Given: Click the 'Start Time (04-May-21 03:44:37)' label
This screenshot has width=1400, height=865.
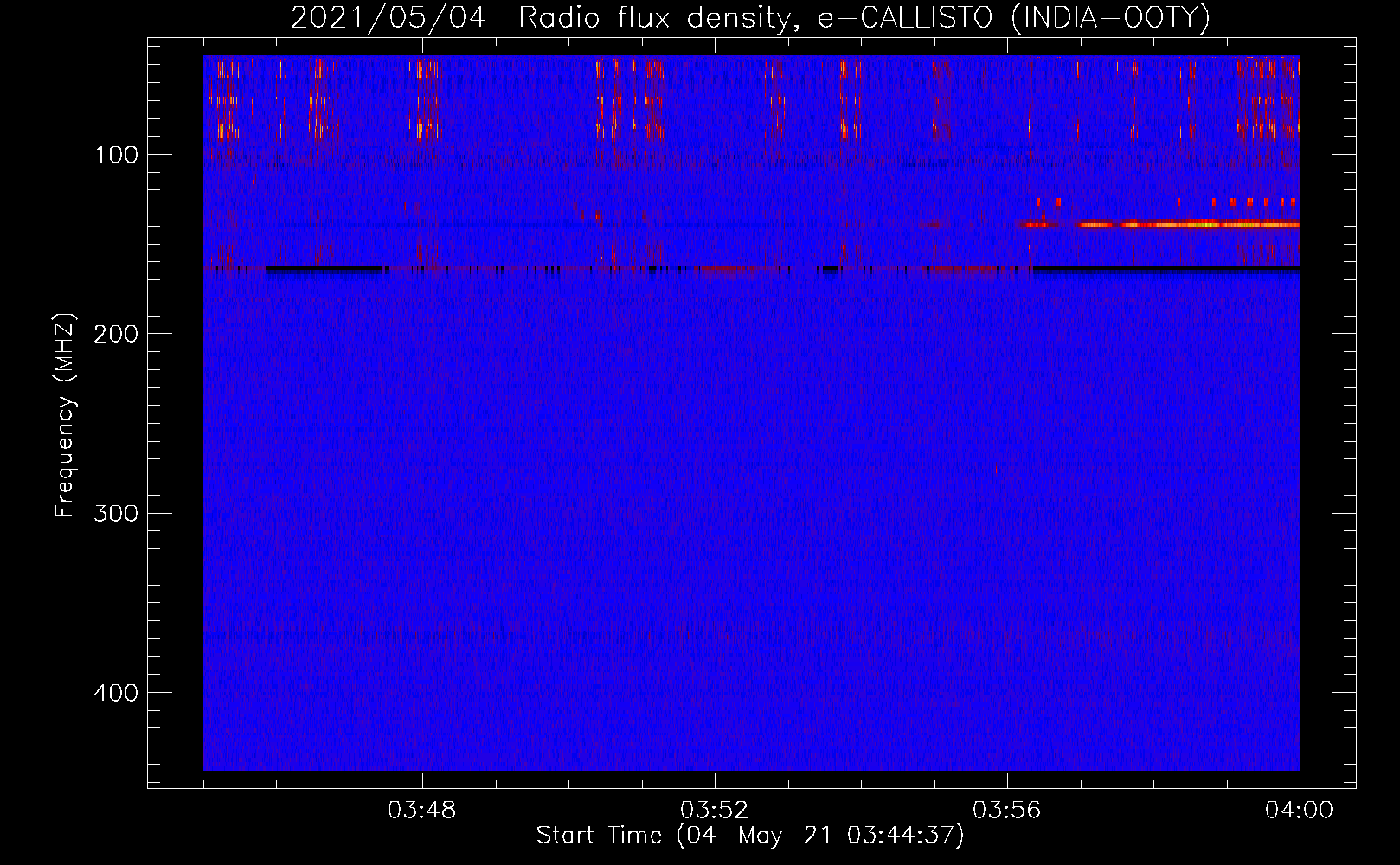Looking at the screenshot, I should tap(749, 836).
